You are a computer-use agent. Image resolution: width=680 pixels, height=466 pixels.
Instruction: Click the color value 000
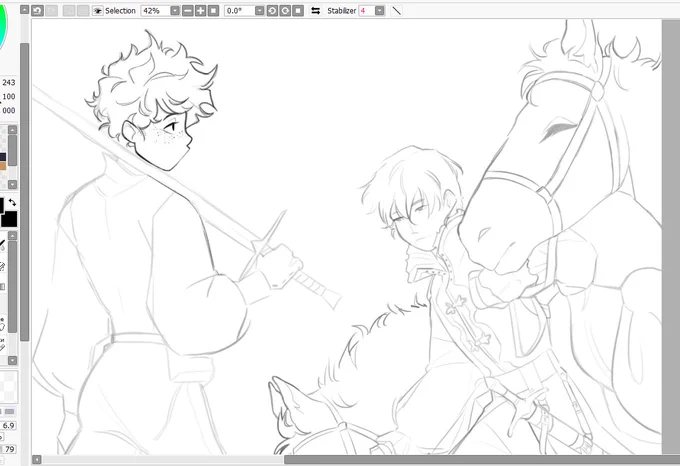coord(9,110)
